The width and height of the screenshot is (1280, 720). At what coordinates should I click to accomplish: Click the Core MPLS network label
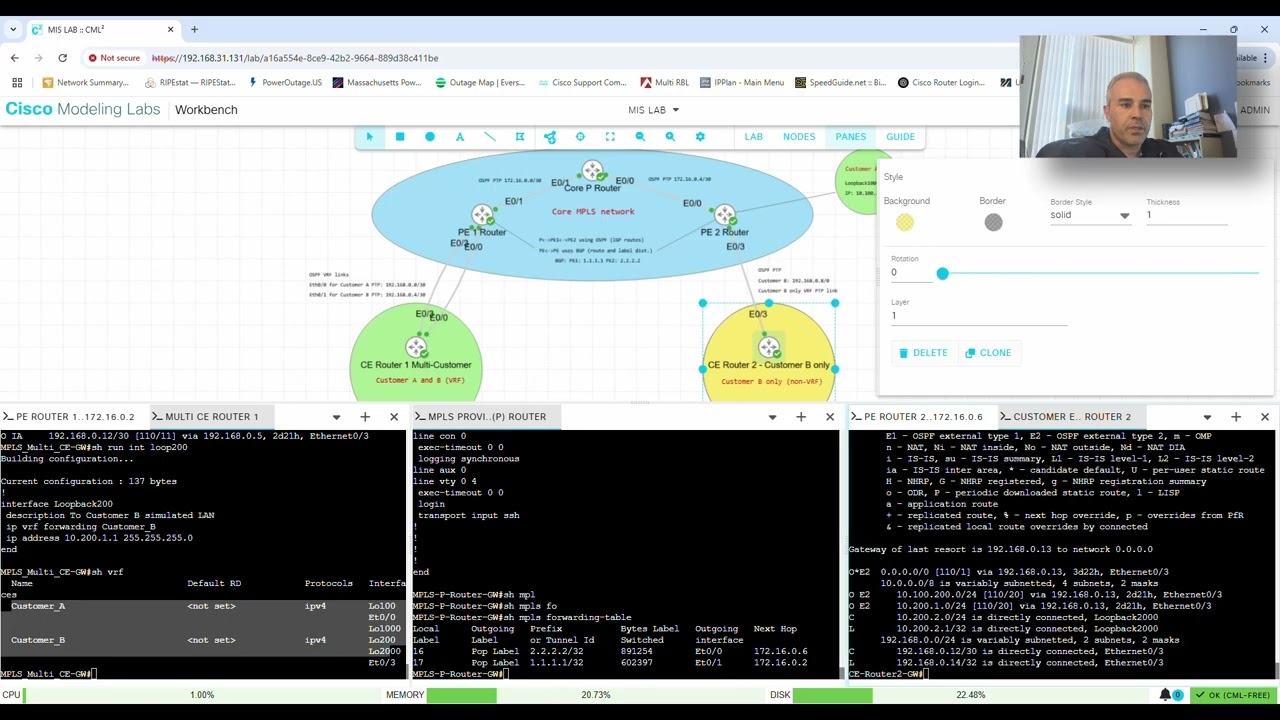pos(593,211)
